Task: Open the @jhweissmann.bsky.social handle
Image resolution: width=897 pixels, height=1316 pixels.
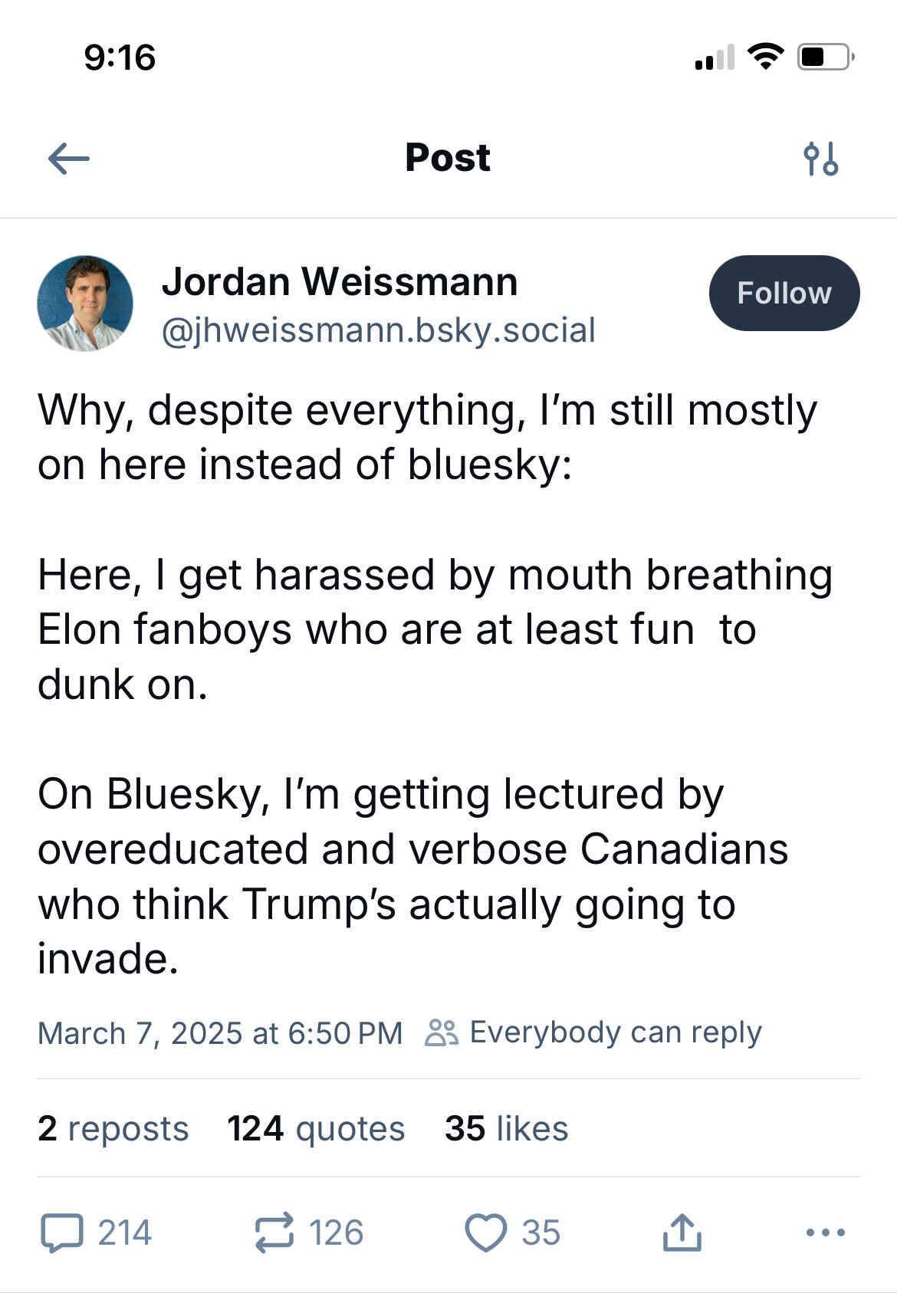Action: 378,330
